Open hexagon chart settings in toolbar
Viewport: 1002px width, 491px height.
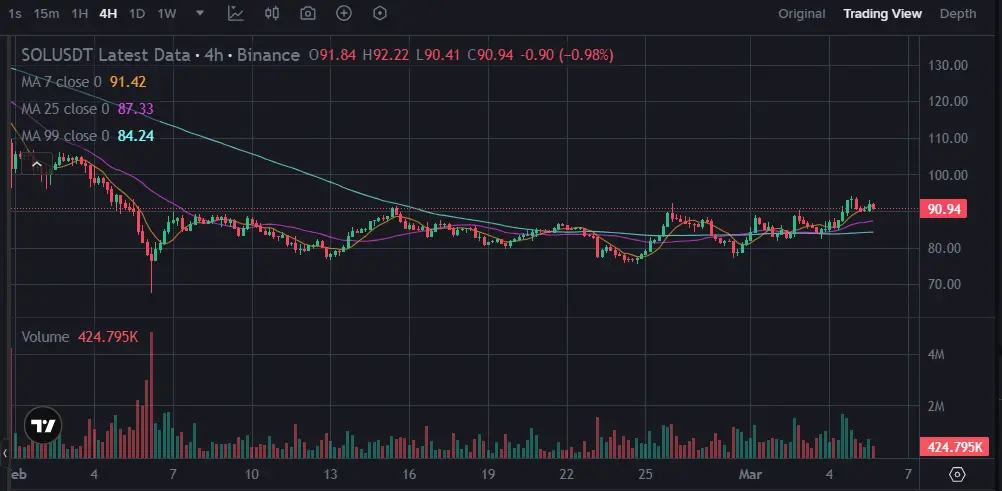[x=379, y=14]
